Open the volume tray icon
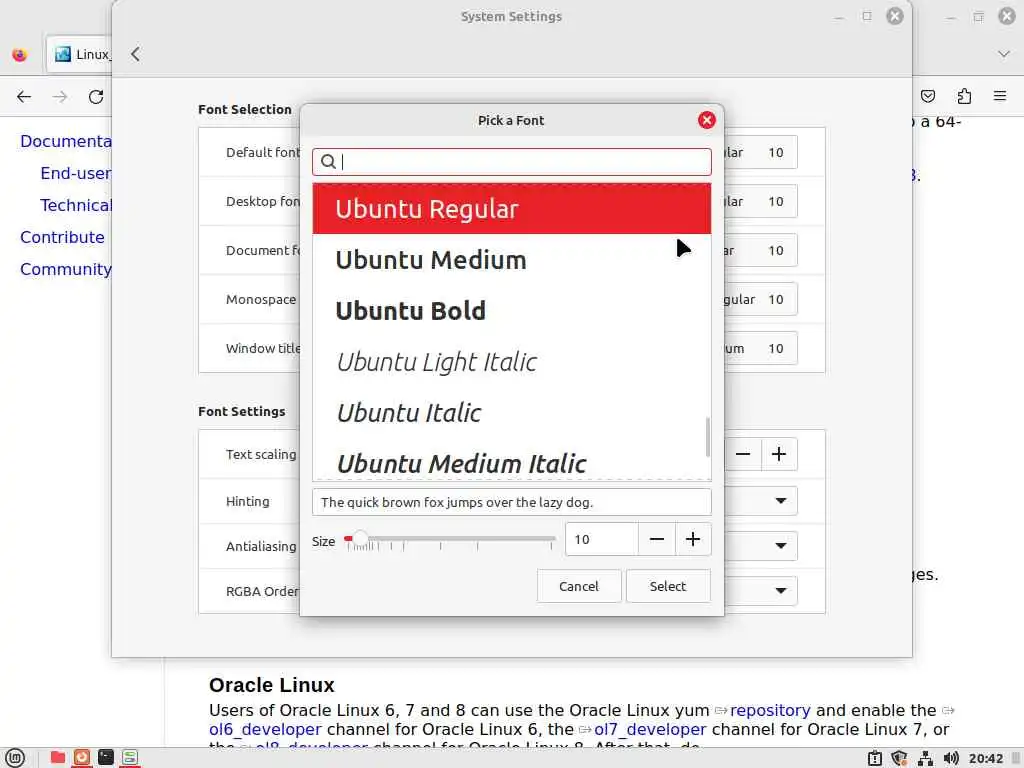 coord(951,758)
